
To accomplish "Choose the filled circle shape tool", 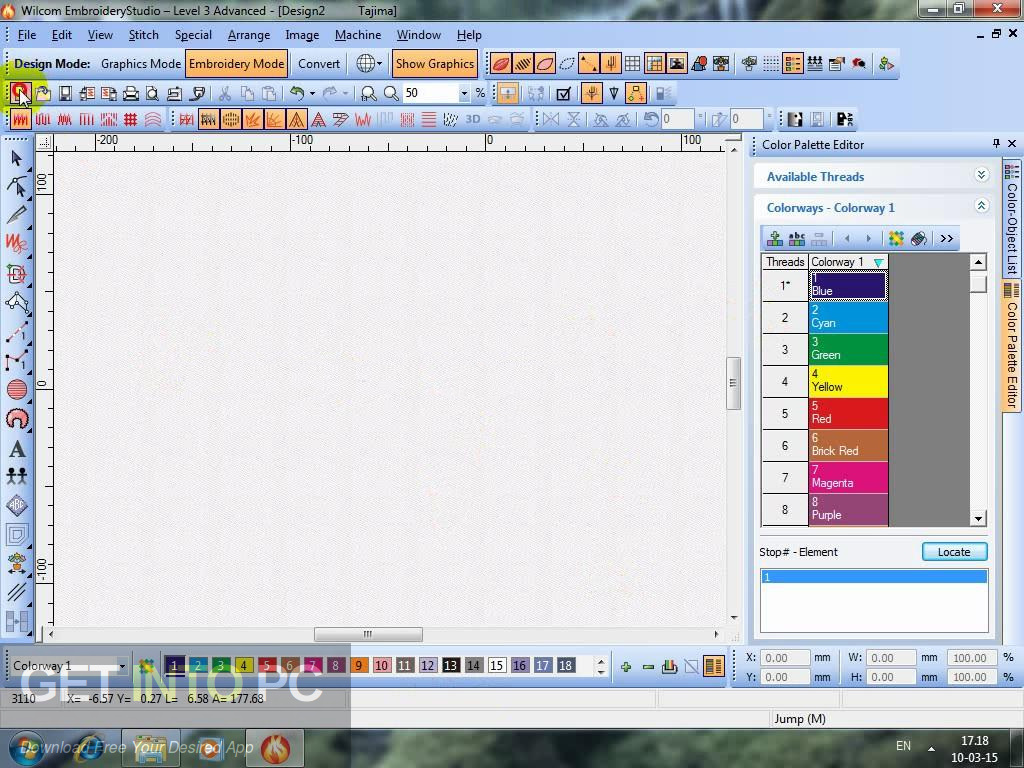I will click(17, 390).
